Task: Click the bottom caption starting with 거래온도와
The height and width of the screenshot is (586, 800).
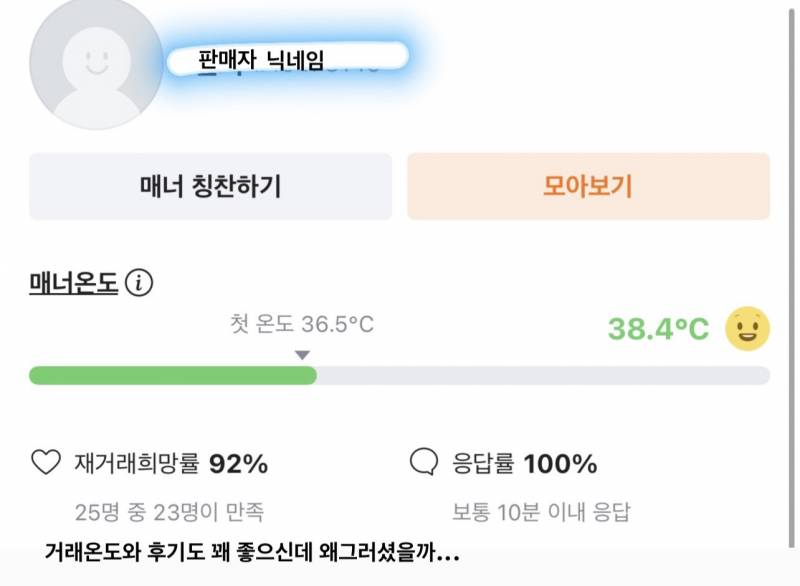Action: pos(252,553)
